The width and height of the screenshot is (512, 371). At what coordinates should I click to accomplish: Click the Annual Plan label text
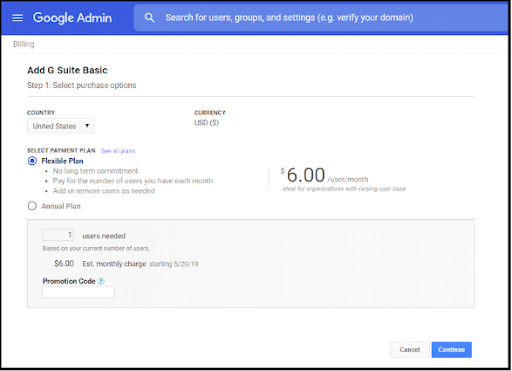(x=61, y=206)
